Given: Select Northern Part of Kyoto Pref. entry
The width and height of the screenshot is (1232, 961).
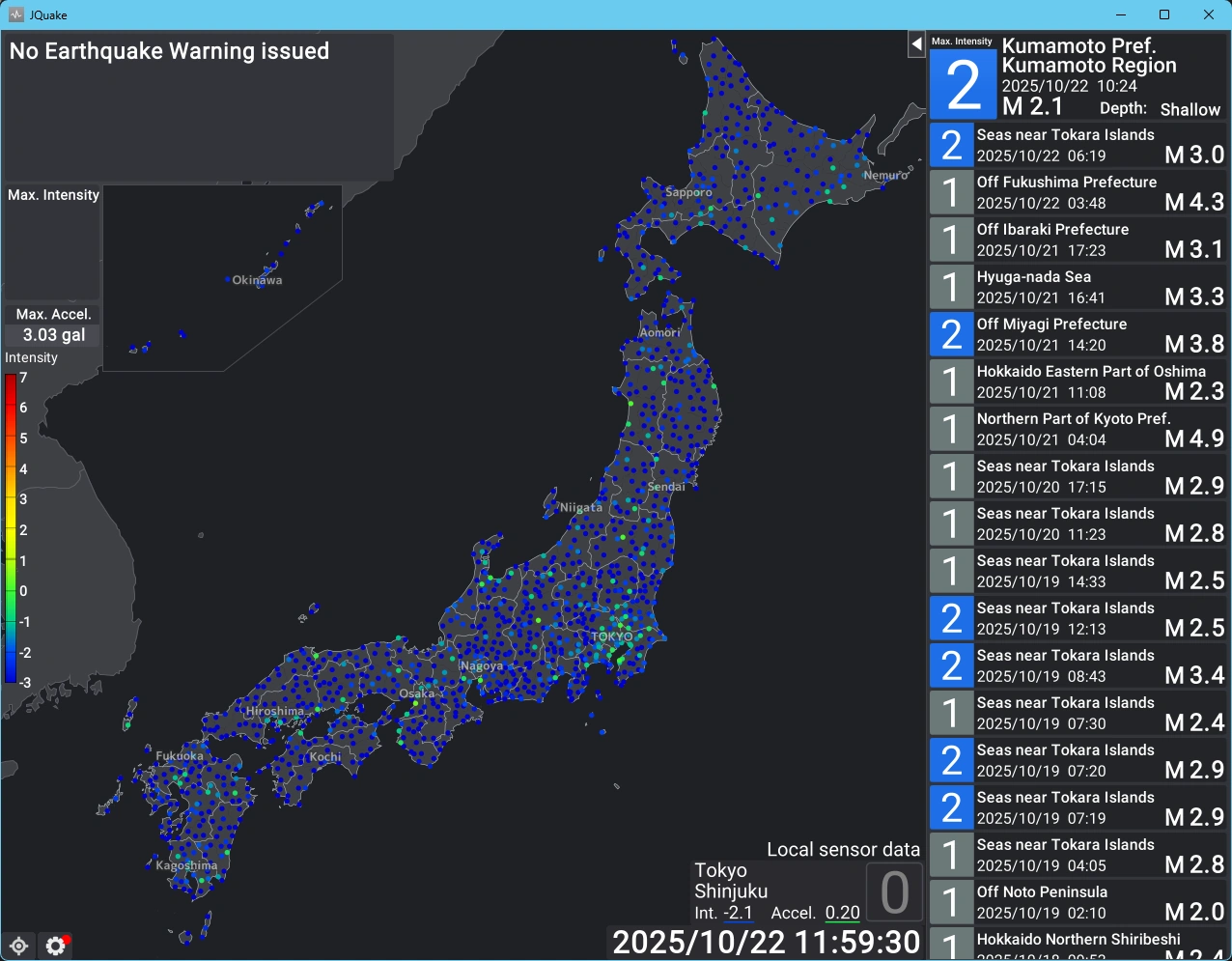Looking at the screenshot, I should (1078, 429).
